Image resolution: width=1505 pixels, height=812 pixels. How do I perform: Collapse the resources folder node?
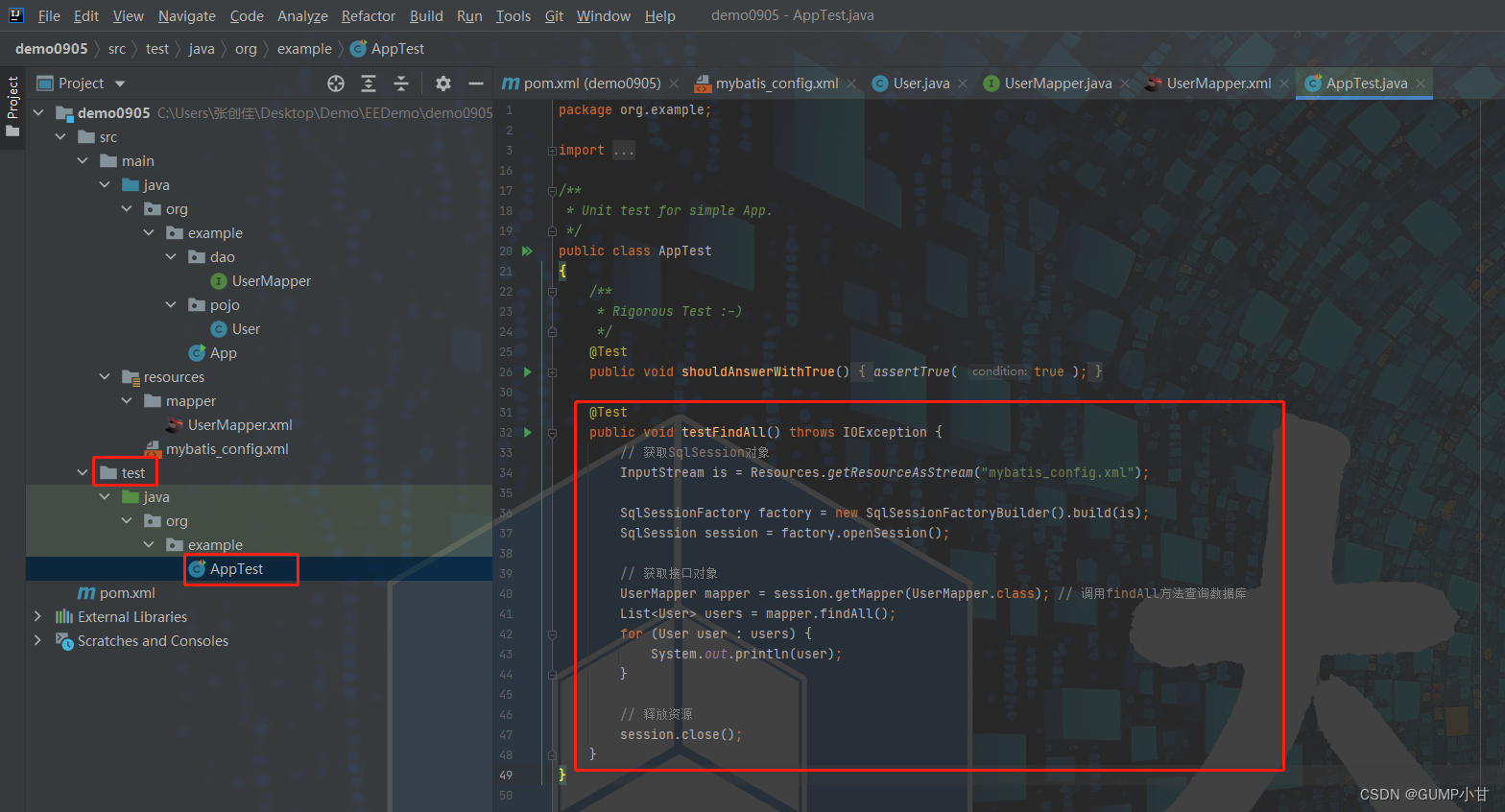[105, 377]
